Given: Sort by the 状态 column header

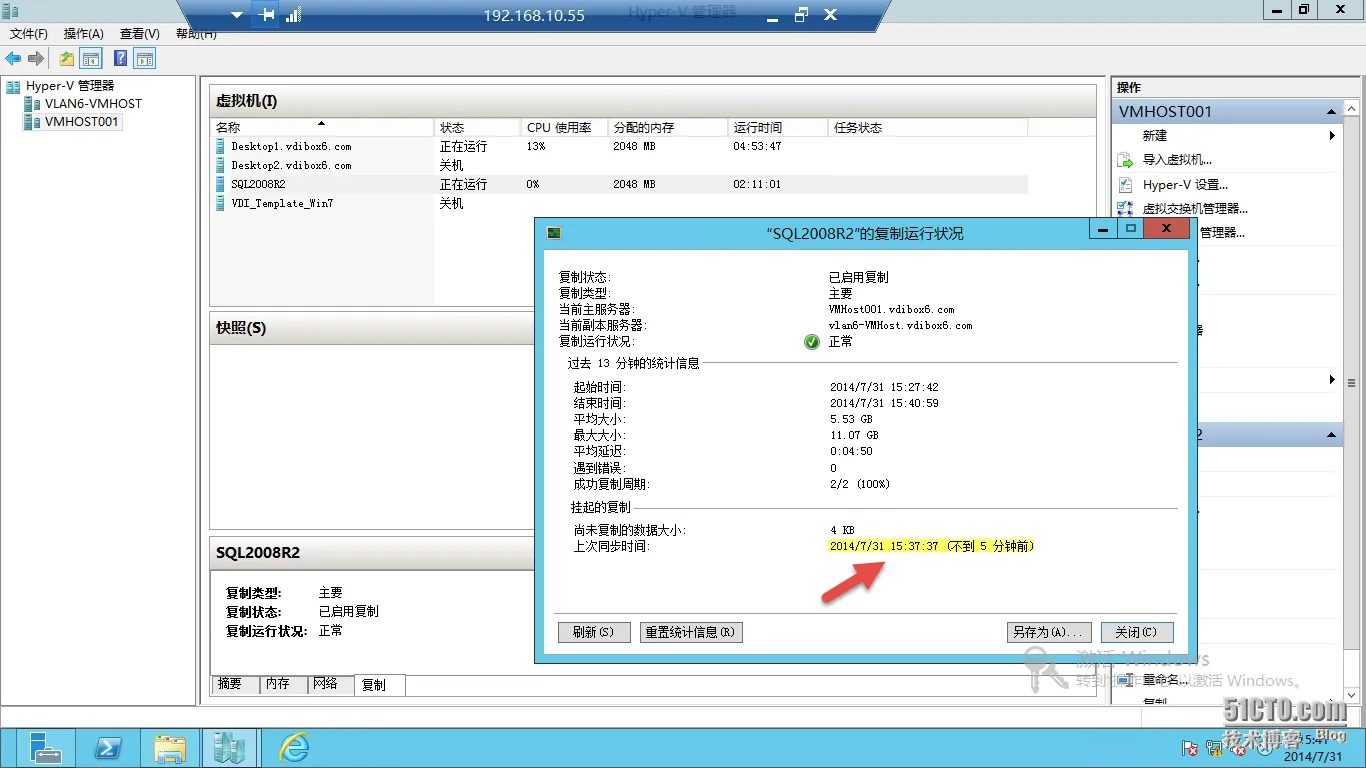Looking at the screenshot, I should 478,128.
